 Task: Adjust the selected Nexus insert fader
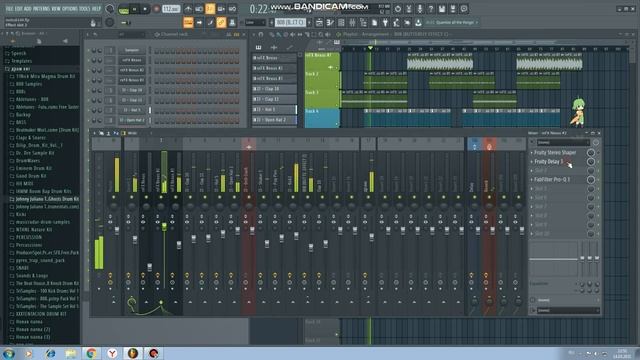(x=164, y=227)
